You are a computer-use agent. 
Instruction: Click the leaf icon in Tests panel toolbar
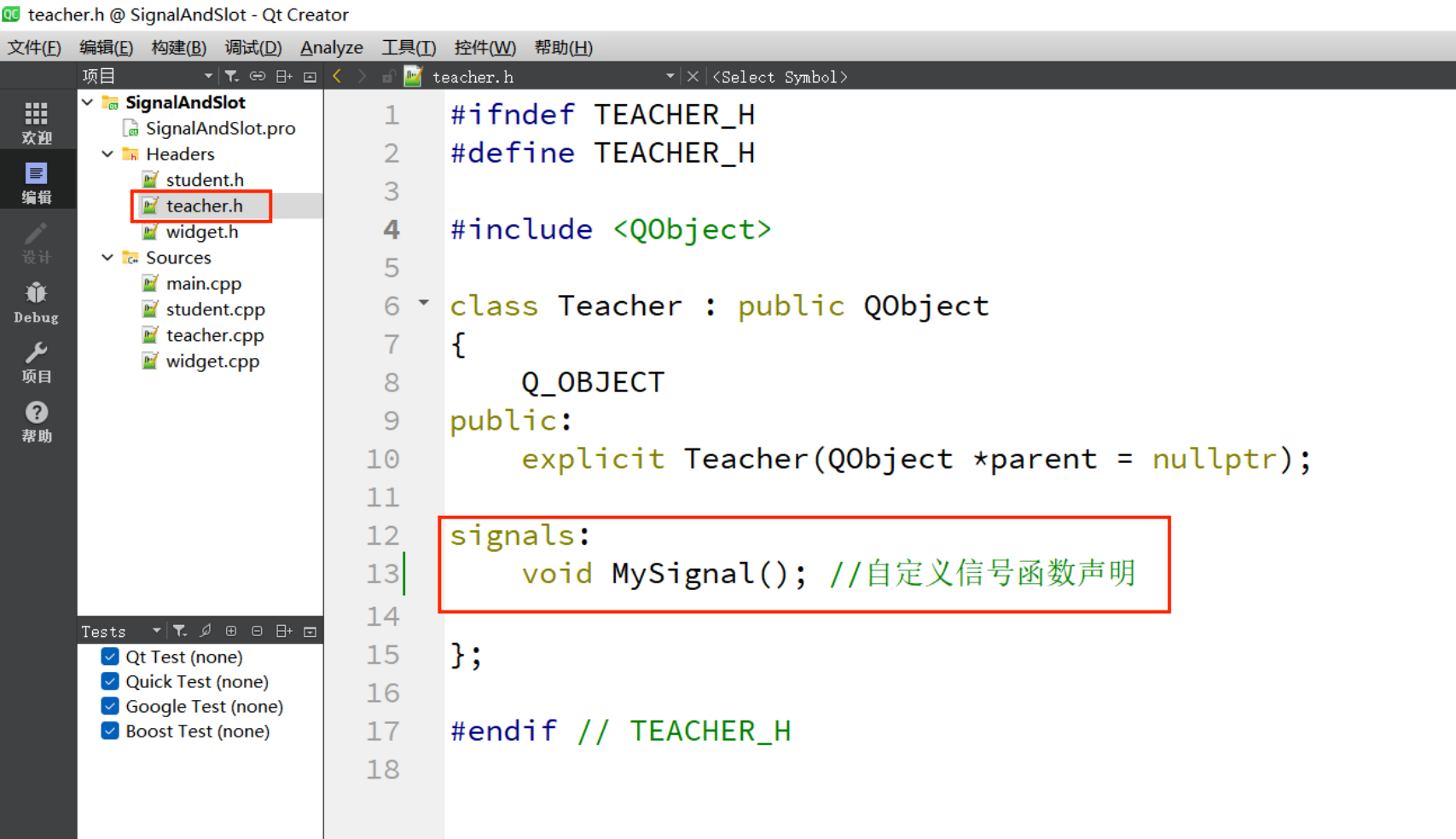tap(206, 631)
